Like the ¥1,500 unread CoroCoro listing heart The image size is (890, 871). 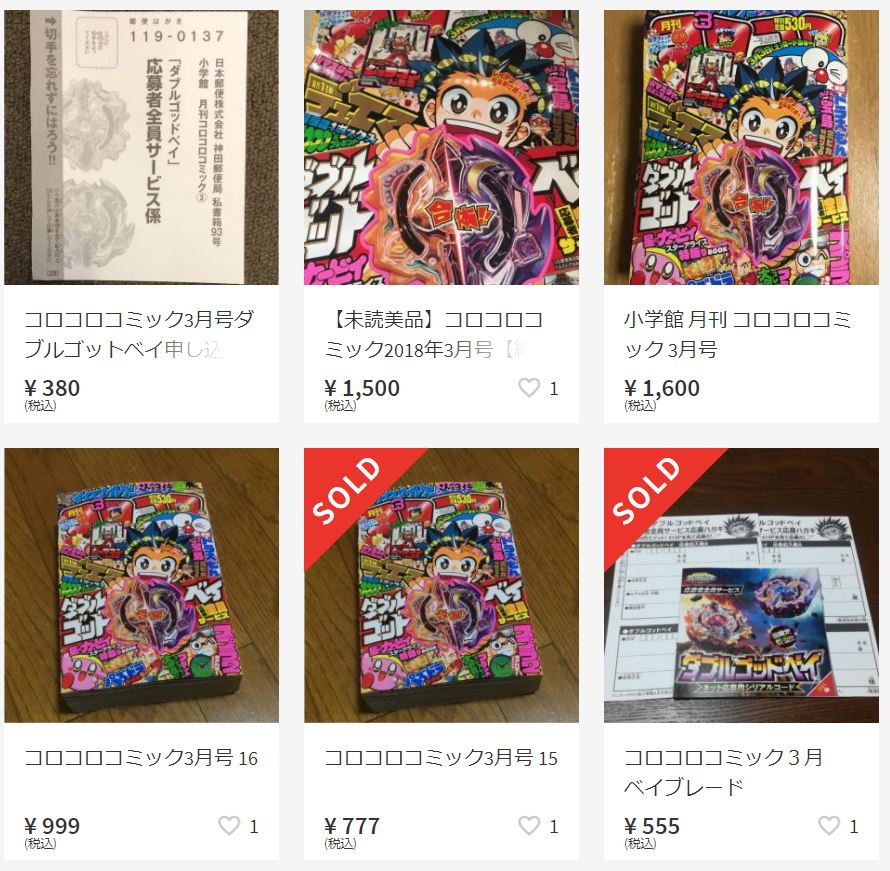pos(529,388)
